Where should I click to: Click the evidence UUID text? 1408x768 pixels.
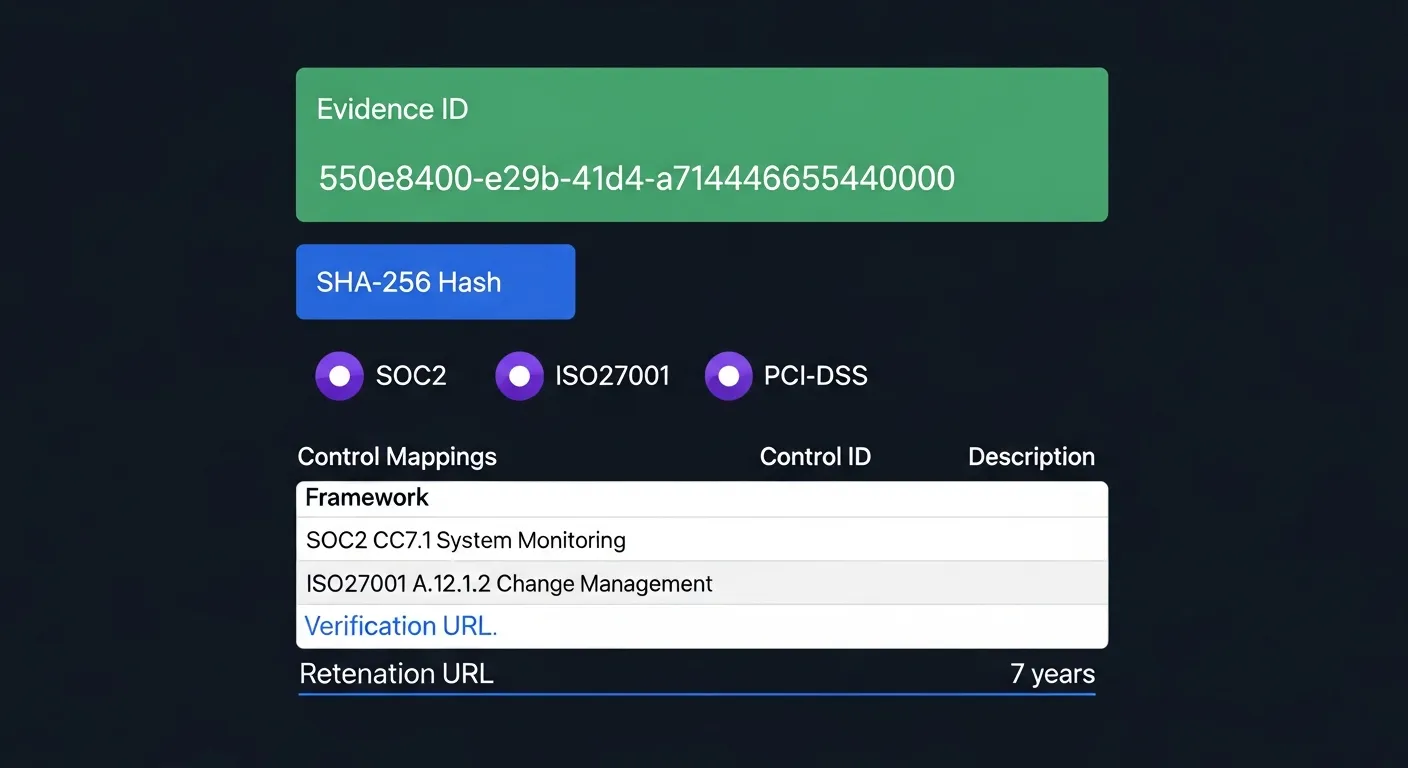pos(636,177)
